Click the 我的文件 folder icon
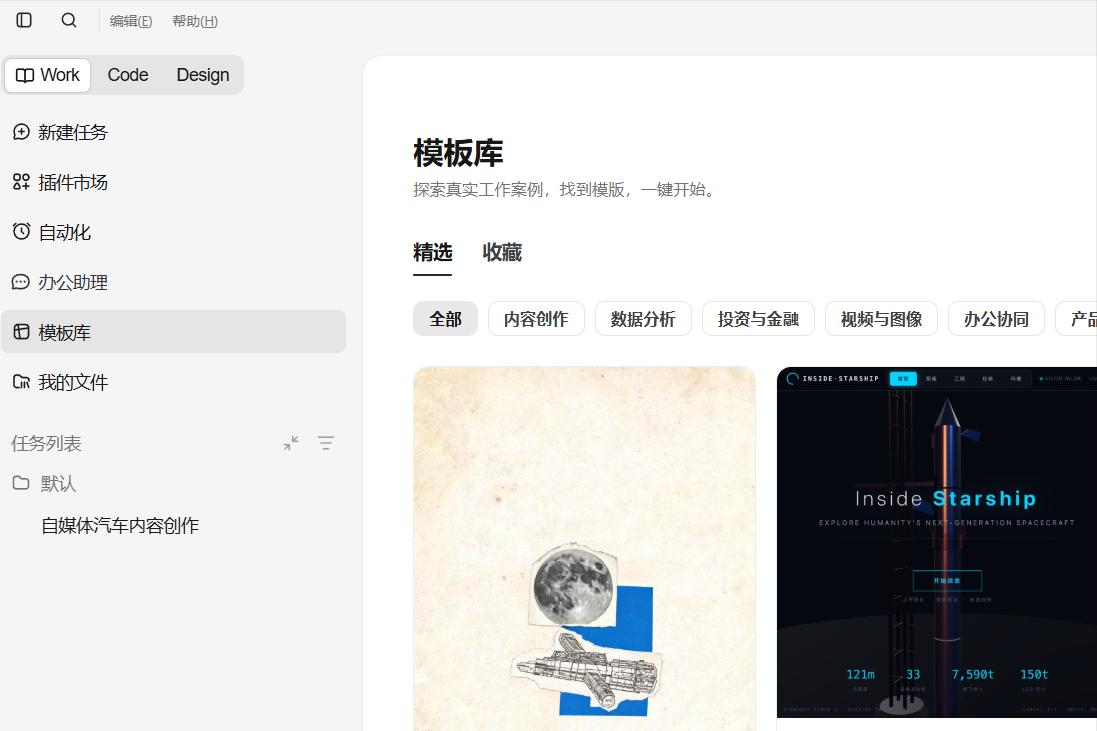The width and height of the screenshot is (1097, 731). point(22,382)
